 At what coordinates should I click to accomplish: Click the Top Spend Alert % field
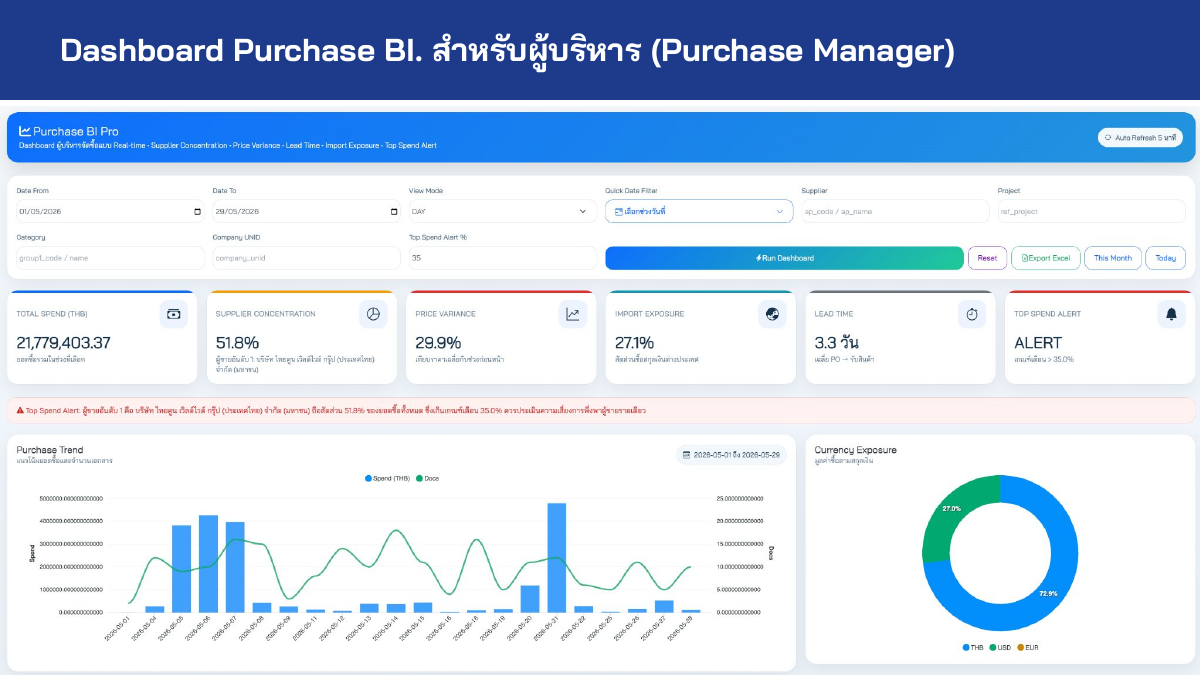click(501, 258)
